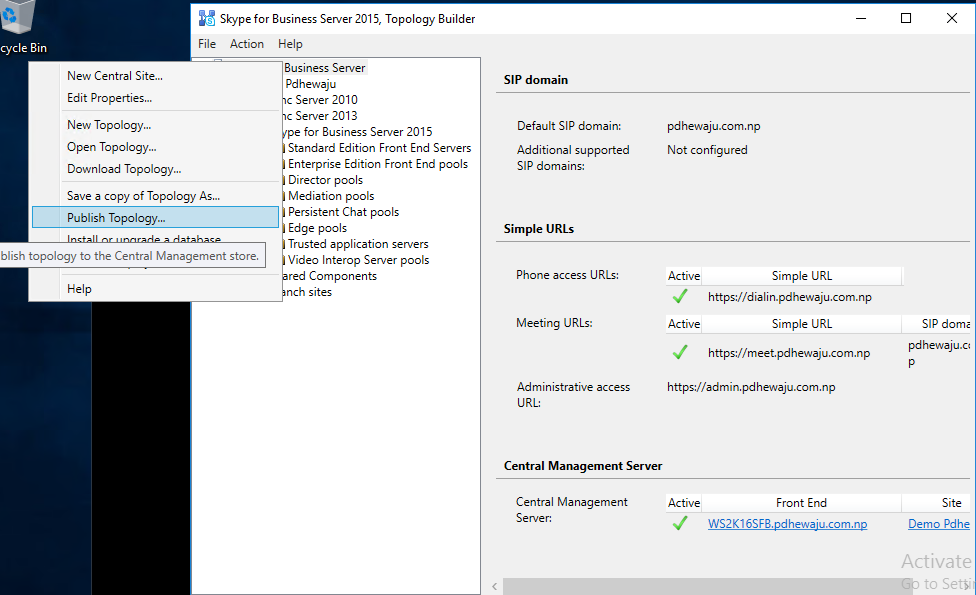The width and height of the screenshot is (976, 595).
Task: Click green checkmark beside dialin phone access URL
Action: tap(680, 297)
